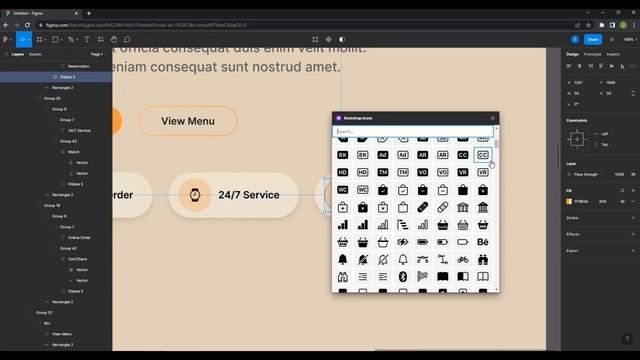The width and height of the screenshot is (640, 360).
Task: Choose the filled bell icon
Action: click(x=342, y=260)
